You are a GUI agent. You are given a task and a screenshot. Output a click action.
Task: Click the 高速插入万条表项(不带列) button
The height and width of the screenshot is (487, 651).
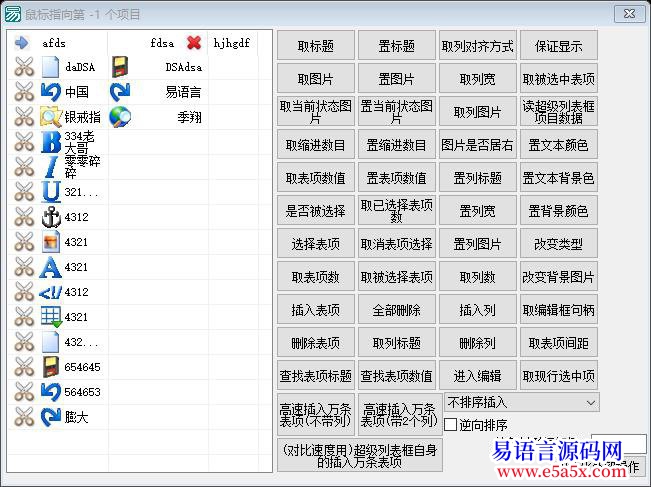[x=315, y=413]
